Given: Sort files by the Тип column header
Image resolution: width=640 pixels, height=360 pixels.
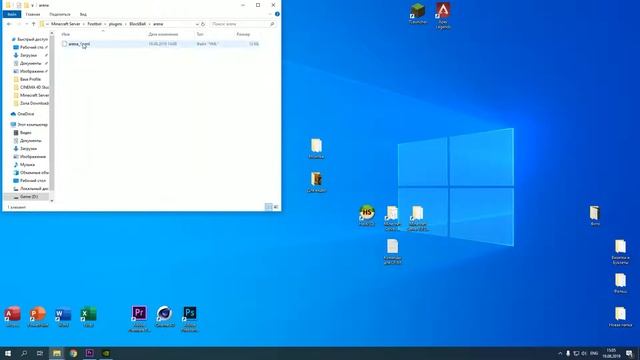Looking at the screenshot, I should point(200,34).
